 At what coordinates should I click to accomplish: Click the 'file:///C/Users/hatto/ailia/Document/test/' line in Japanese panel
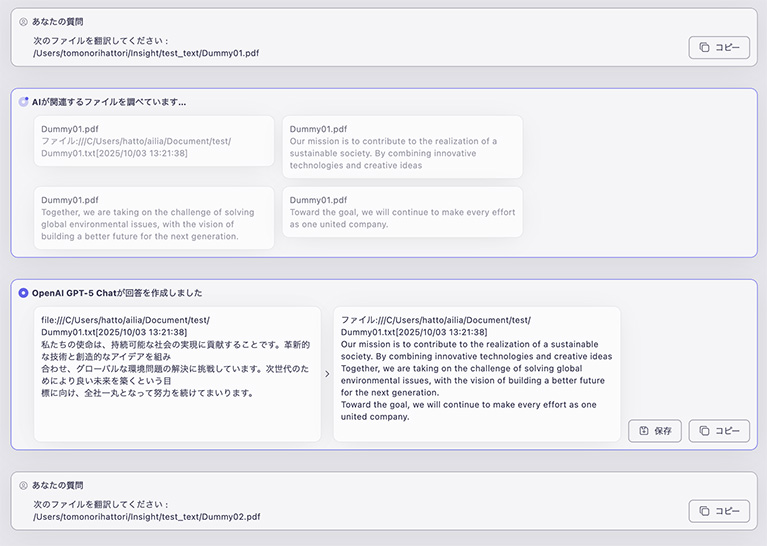pyautogui.click(x=125, y=320)
